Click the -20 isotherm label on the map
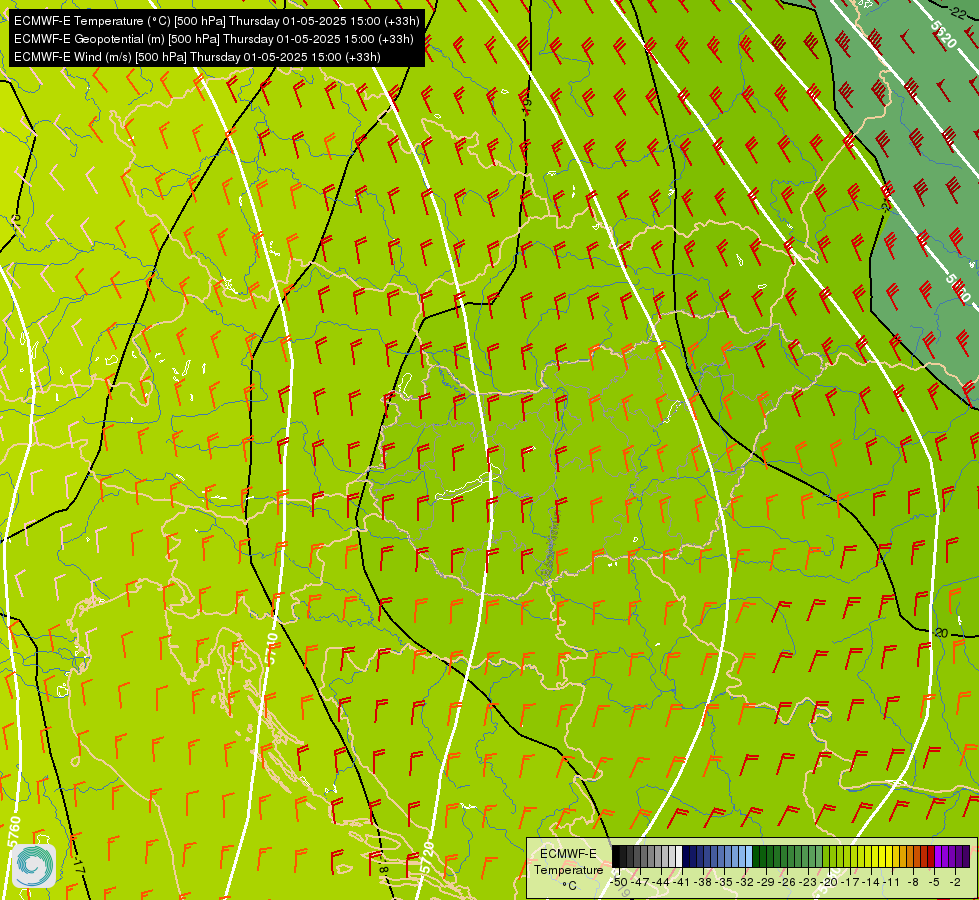The height and width of the screenshot is (900, 979). pos(941,633)
